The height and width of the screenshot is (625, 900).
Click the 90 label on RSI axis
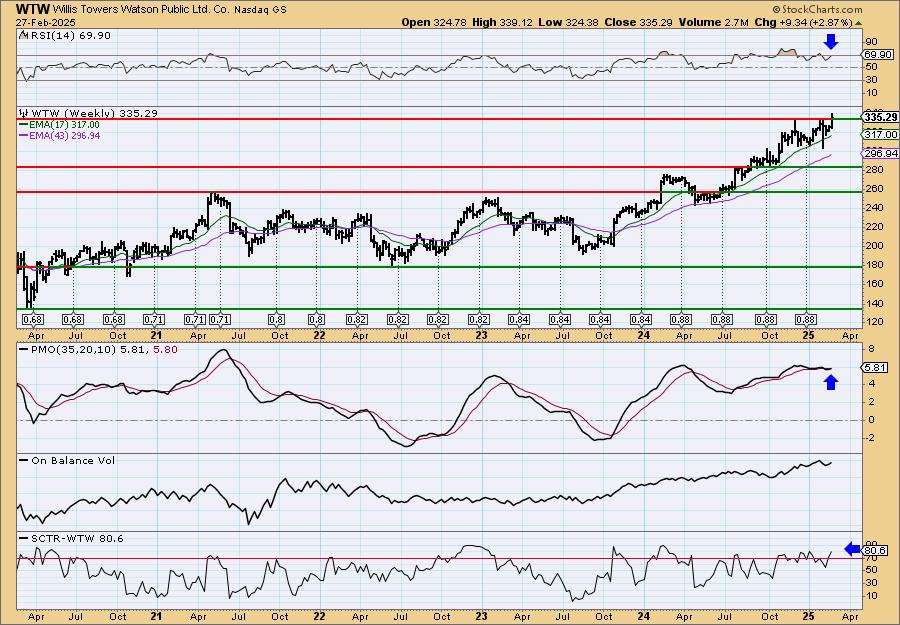pos(871,42)
